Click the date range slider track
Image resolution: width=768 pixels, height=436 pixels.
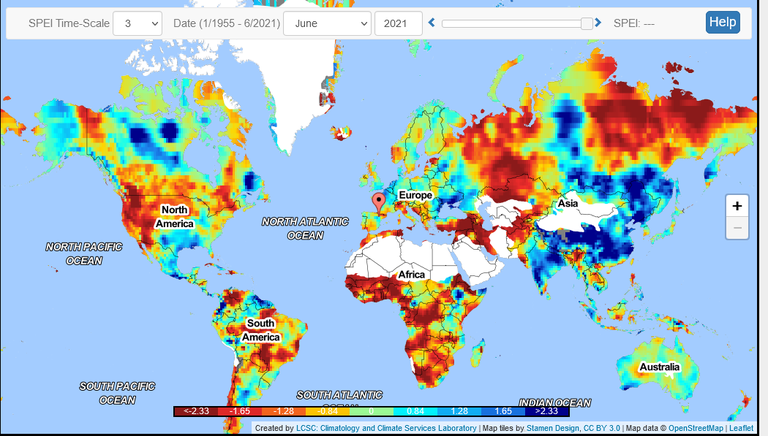(x=515, y=23)
